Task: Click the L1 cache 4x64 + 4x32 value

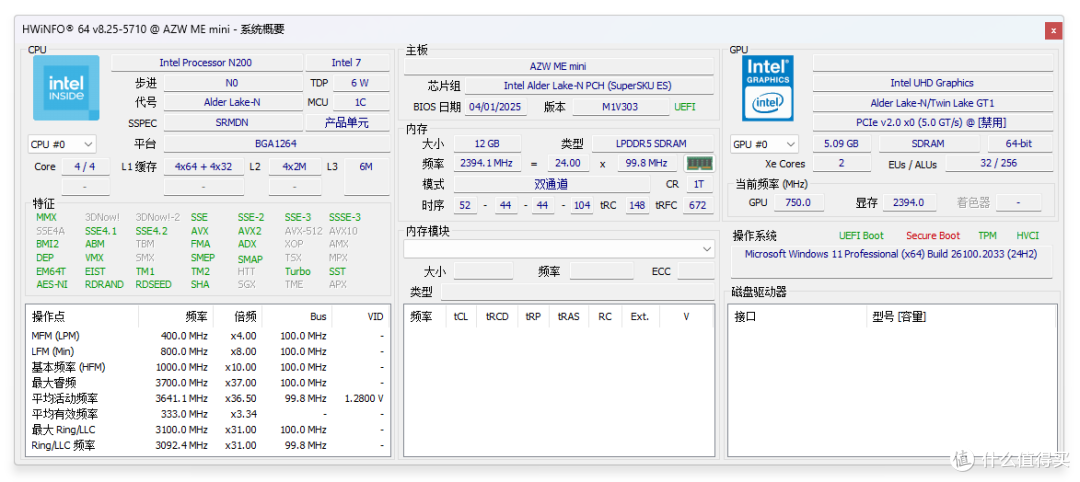Action: click(x=204, y=167)
